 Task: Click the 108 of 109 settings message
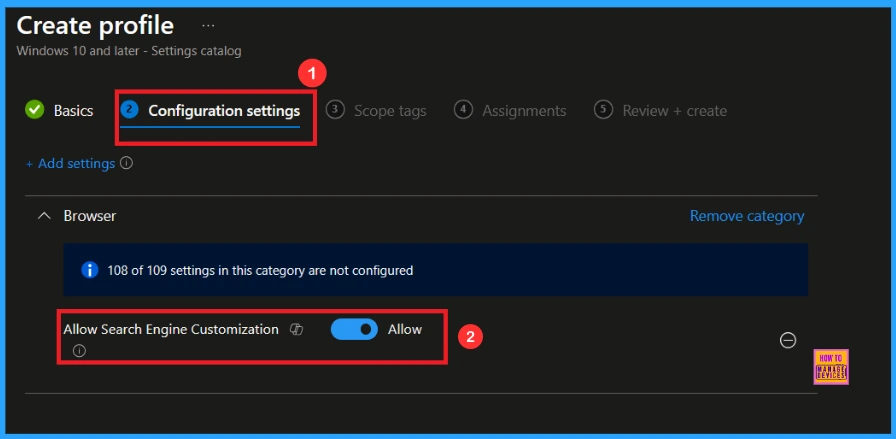pyautogui.click(x=260, y=270)
